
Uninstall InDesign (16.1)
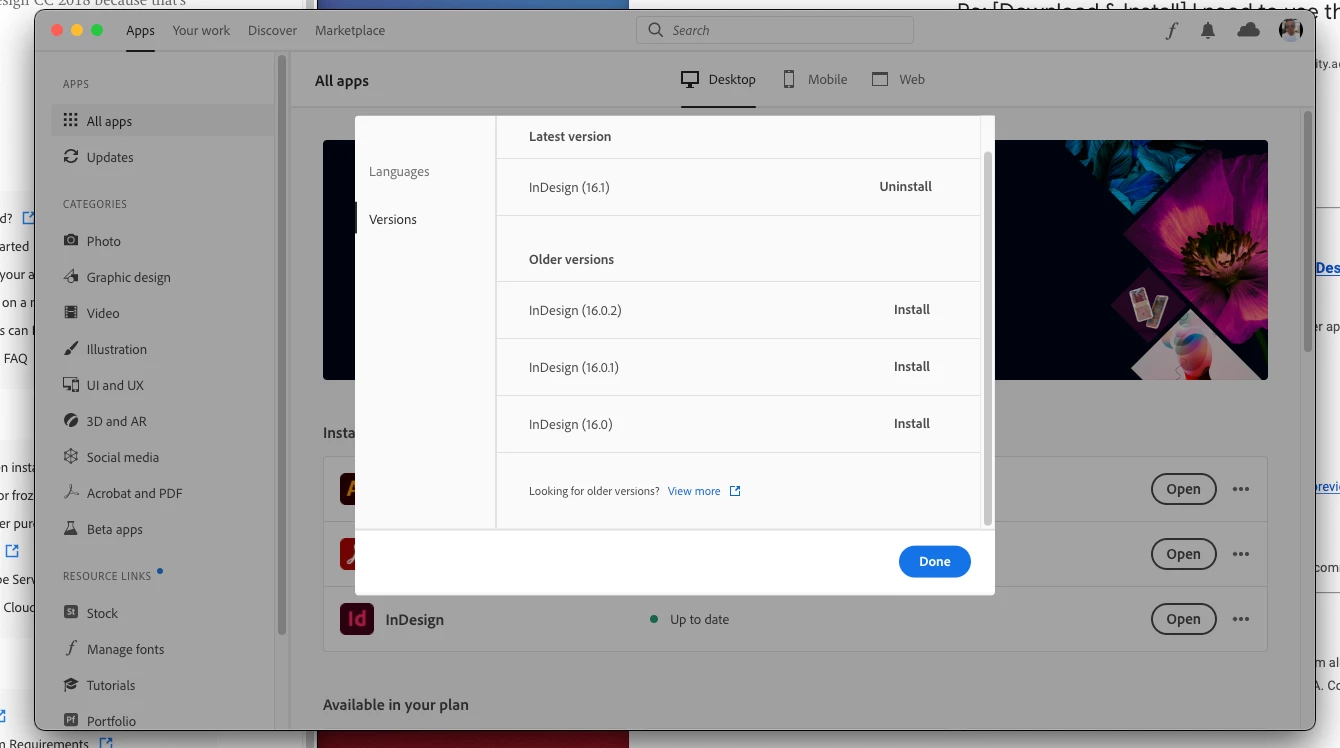click(905, 186)
